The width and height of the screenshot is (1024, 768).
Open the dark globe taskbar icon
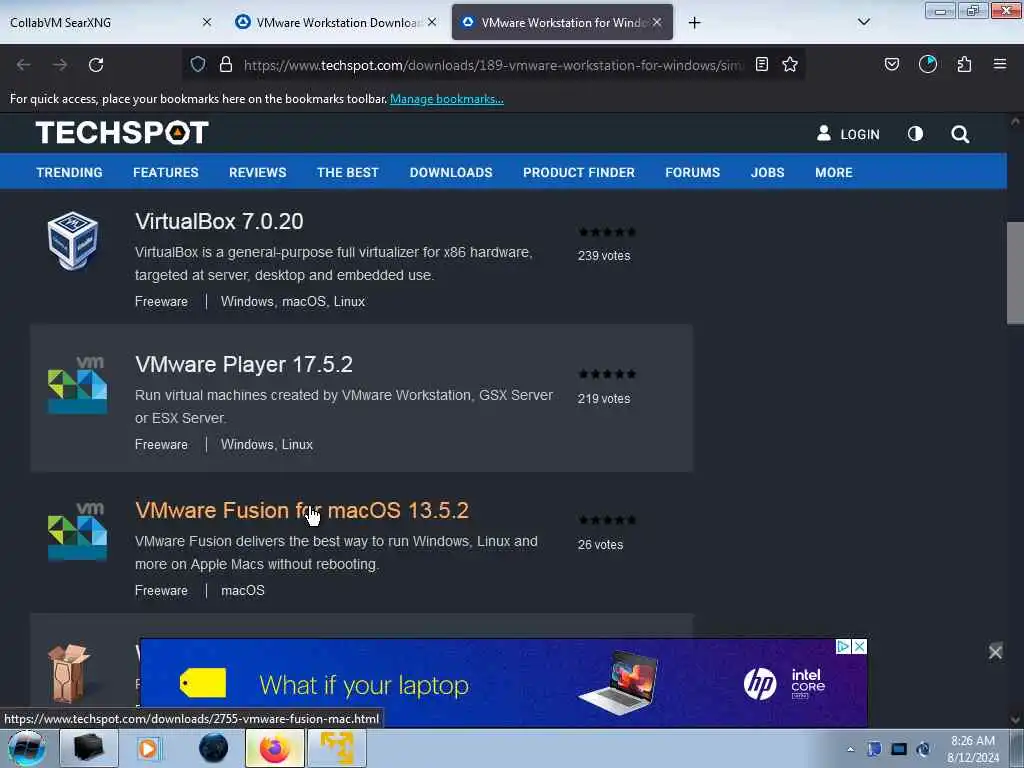click(213, 748)
